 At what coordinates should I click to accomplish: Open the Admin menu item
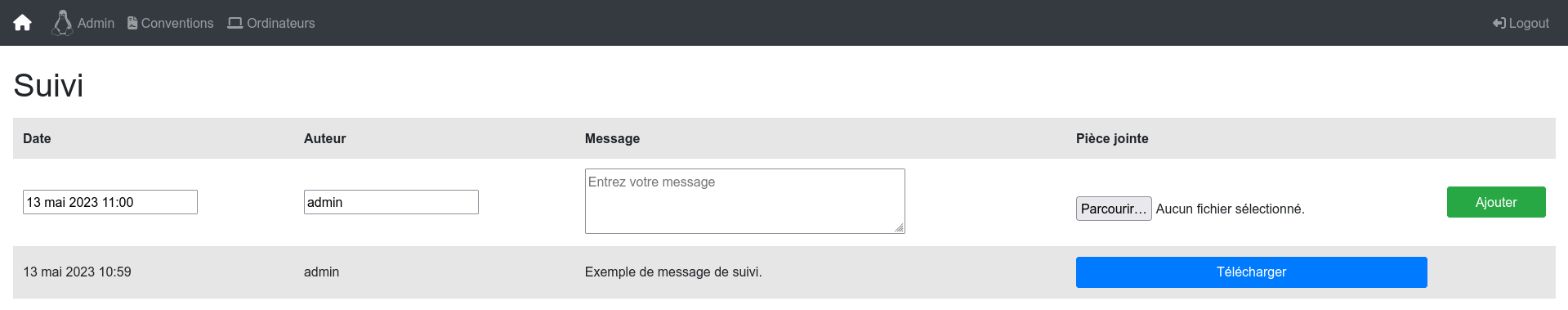[83, 23]
